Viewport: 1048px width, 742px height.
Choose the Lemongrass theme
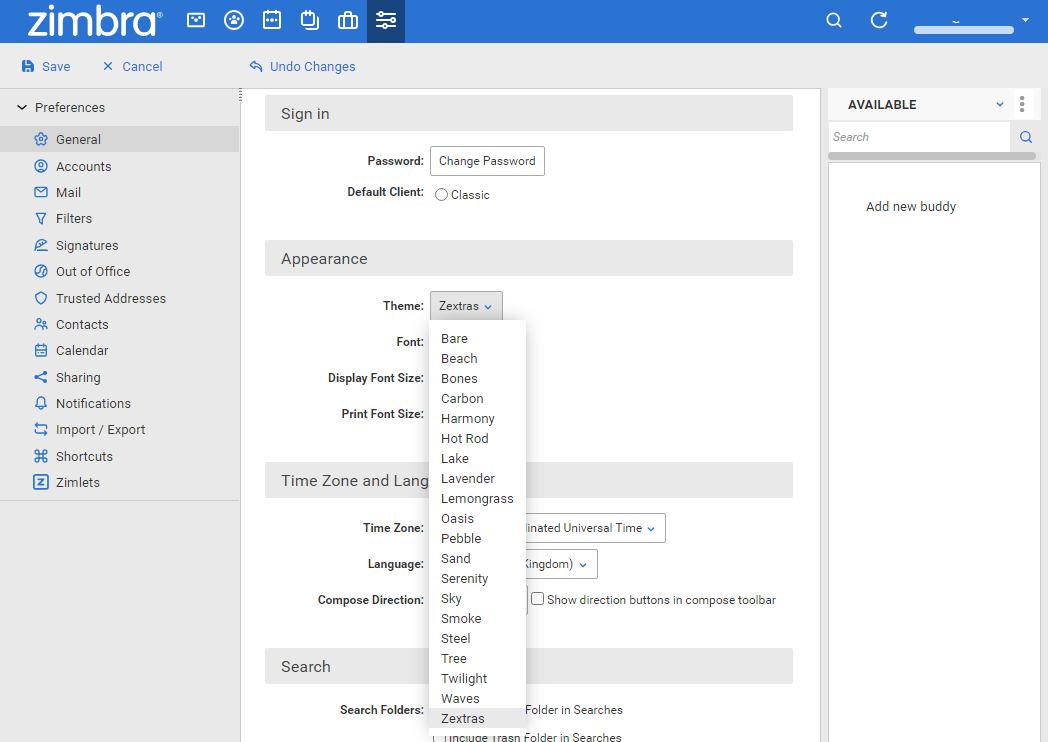(477, 499)
